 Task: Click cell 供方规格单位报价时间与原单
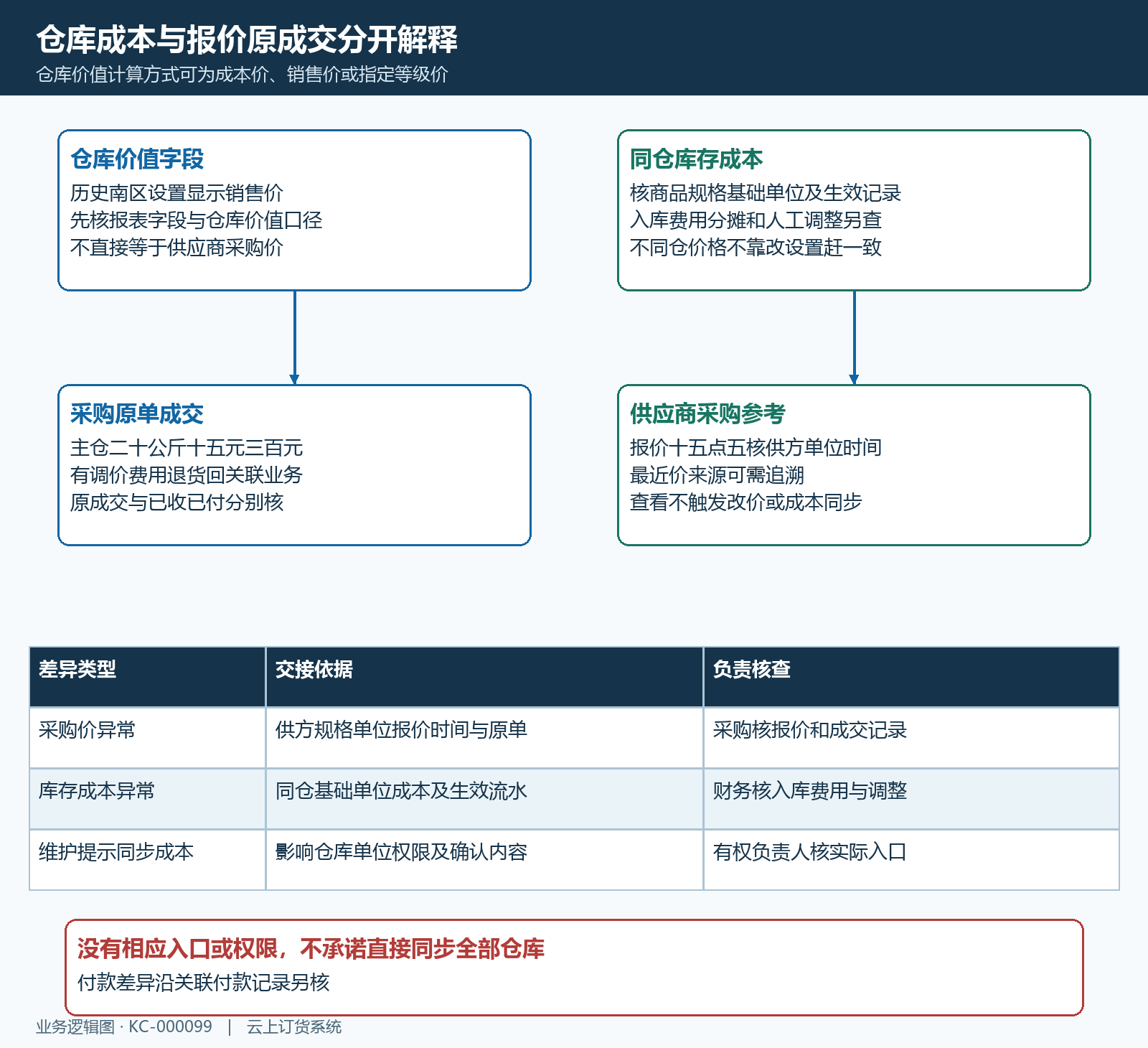[484, 738]
